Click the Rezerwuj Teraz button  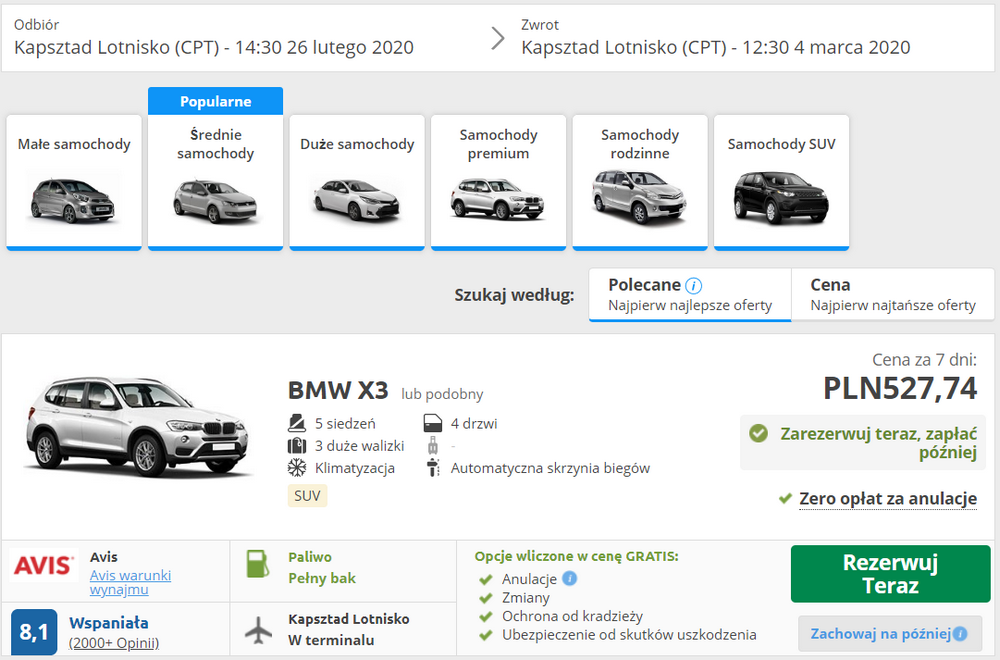[x=890, y=574]
